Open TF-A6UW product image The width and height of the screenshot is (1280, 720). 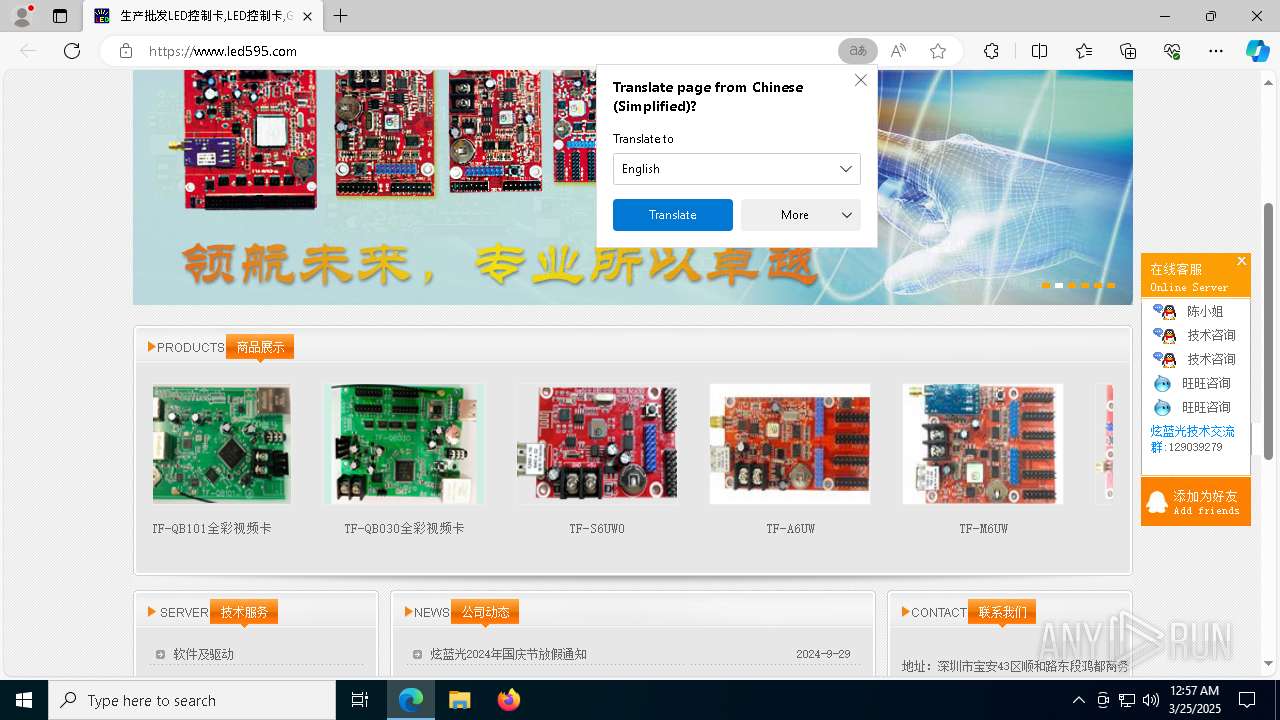pyautogui.click(x=790, y=444)
